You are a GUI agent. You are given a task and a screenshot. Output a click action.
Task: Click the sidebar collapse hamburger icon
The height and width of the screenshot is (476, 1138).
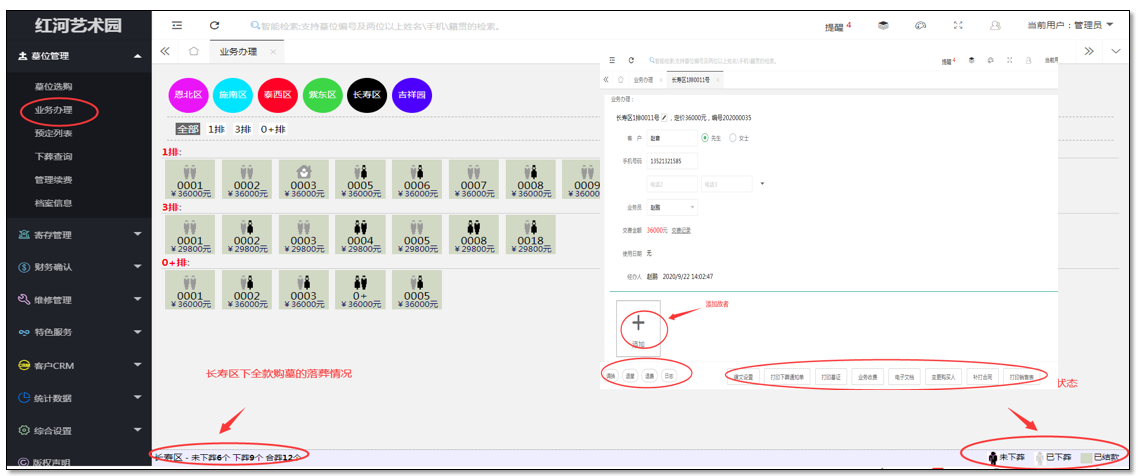tap(177, 25)
